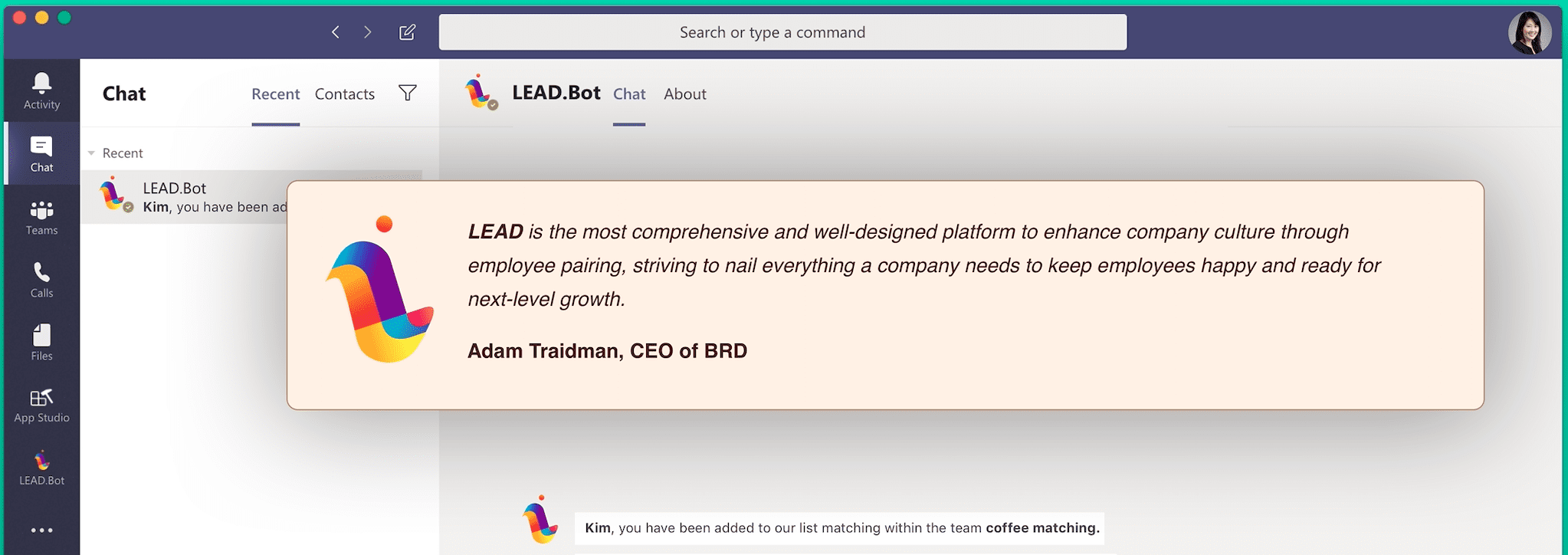Switch to the Contacts tab
The height and width of the screenshot is (555, 1568).
[345, 94]
